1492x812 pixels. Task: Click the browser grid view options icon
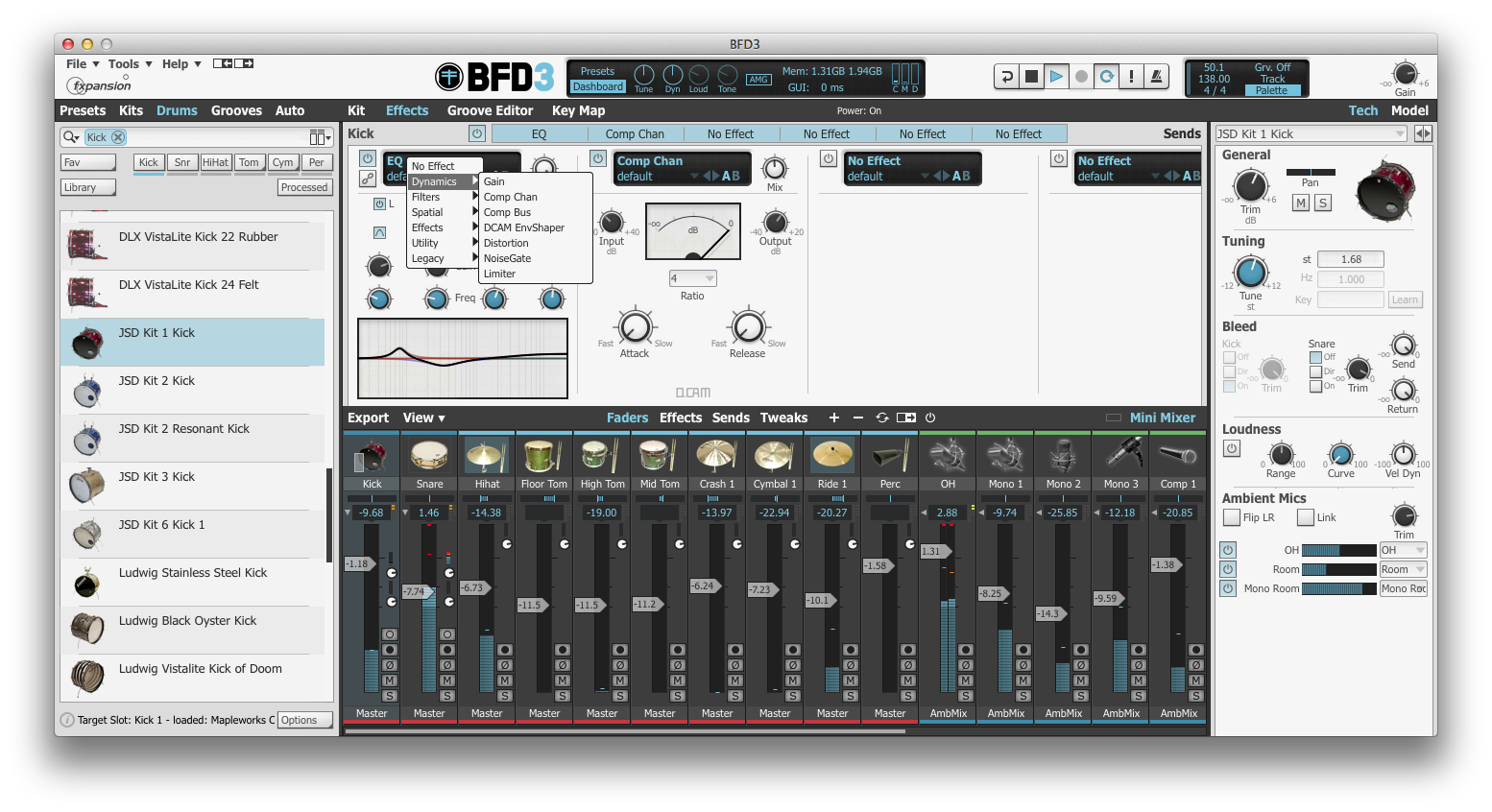(320, 137)
